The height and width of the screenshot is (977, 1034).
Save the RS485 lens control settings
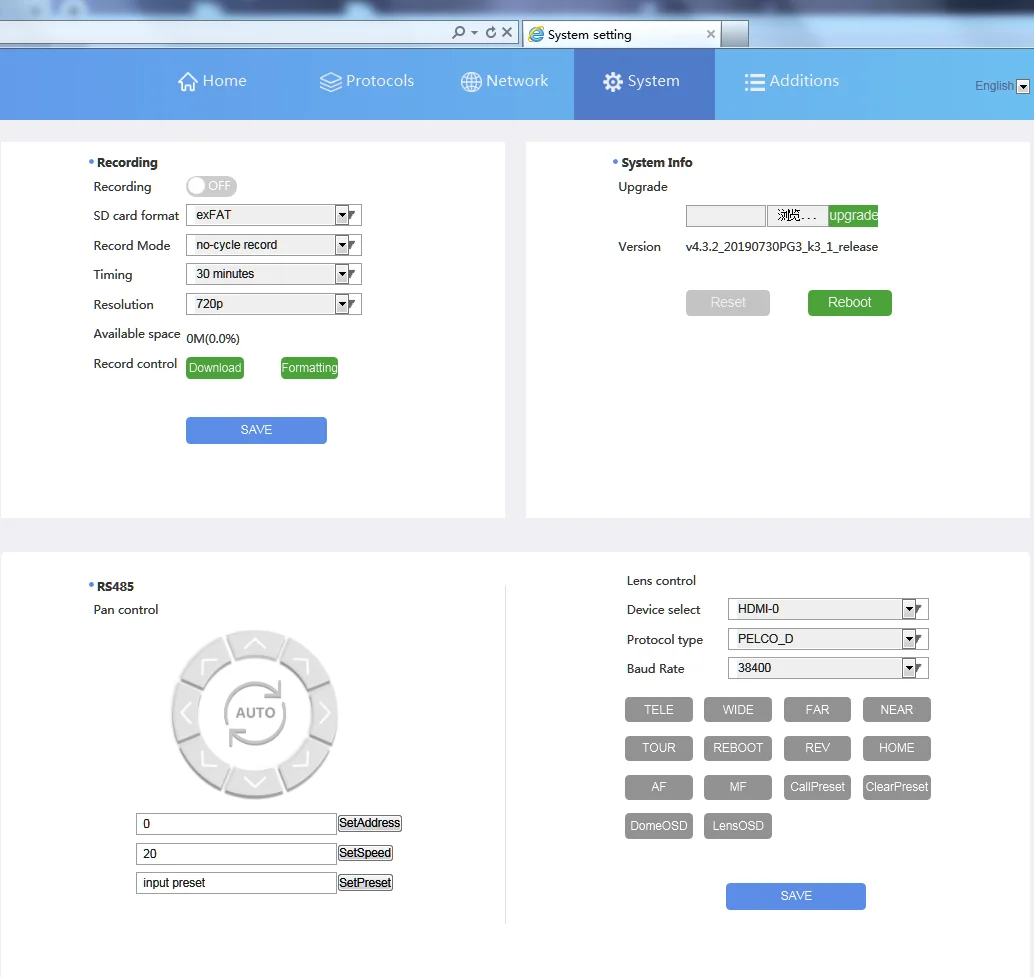pos(796,896)
